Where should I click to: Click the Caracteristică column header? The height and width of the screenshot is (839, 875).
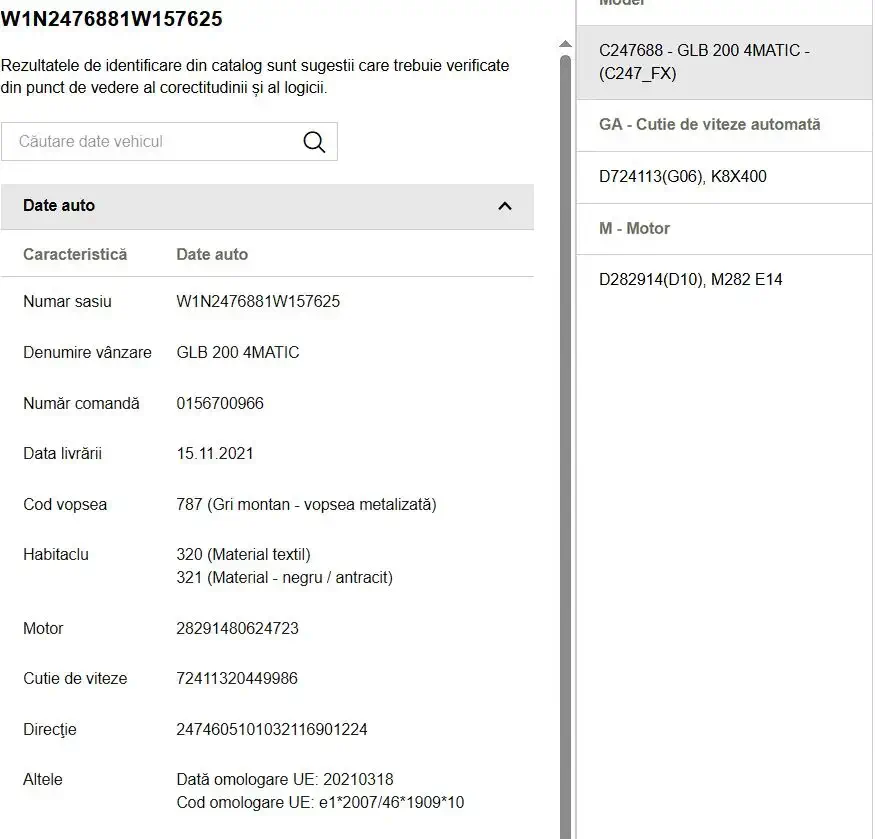tap(75, 255)
